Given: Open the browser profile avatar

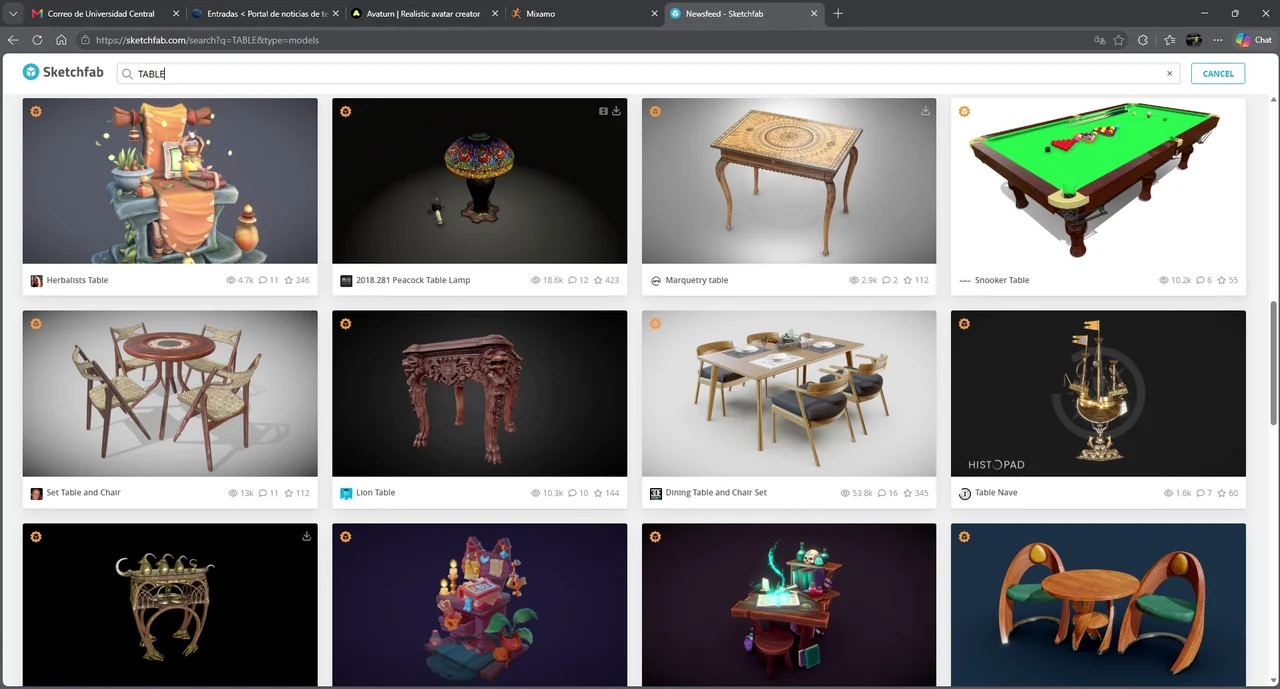Looking at the screenshot, I should (1193, 40).
